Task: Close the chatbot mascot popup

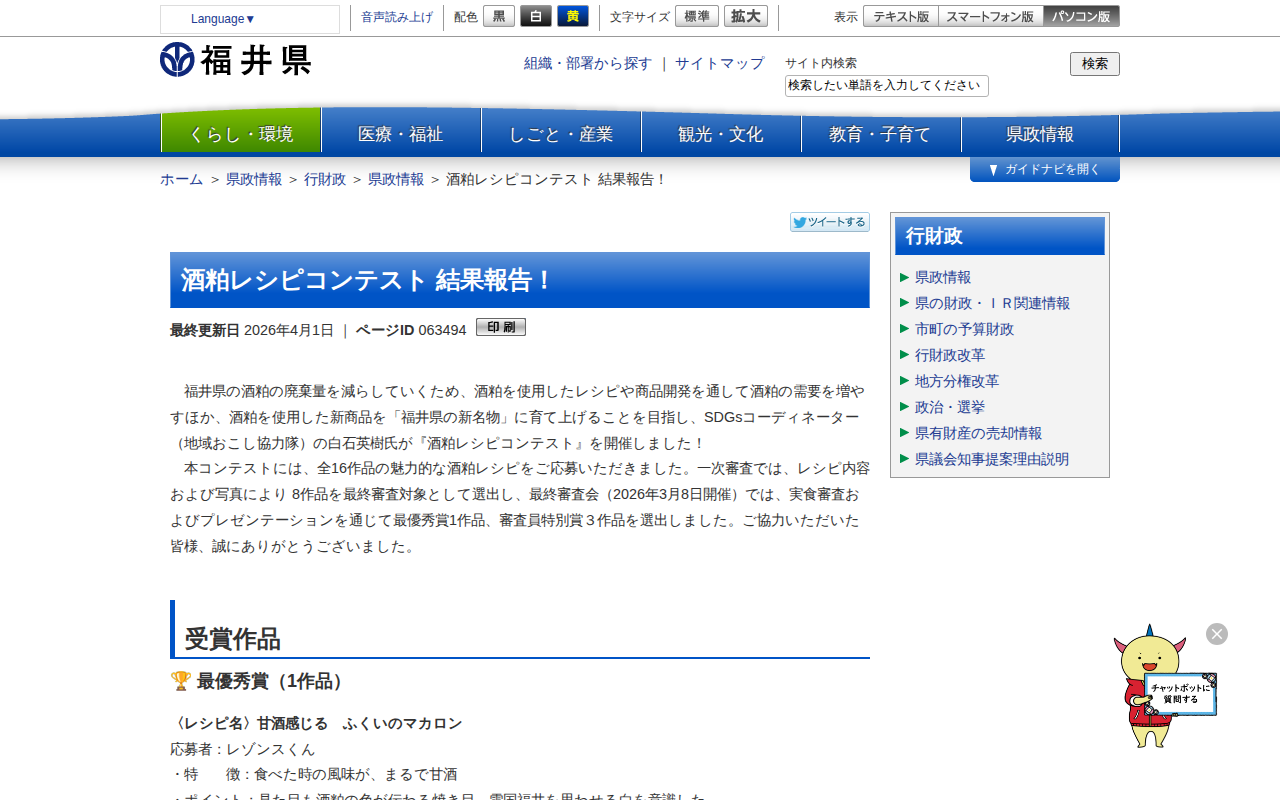Action: [1217, 634]
